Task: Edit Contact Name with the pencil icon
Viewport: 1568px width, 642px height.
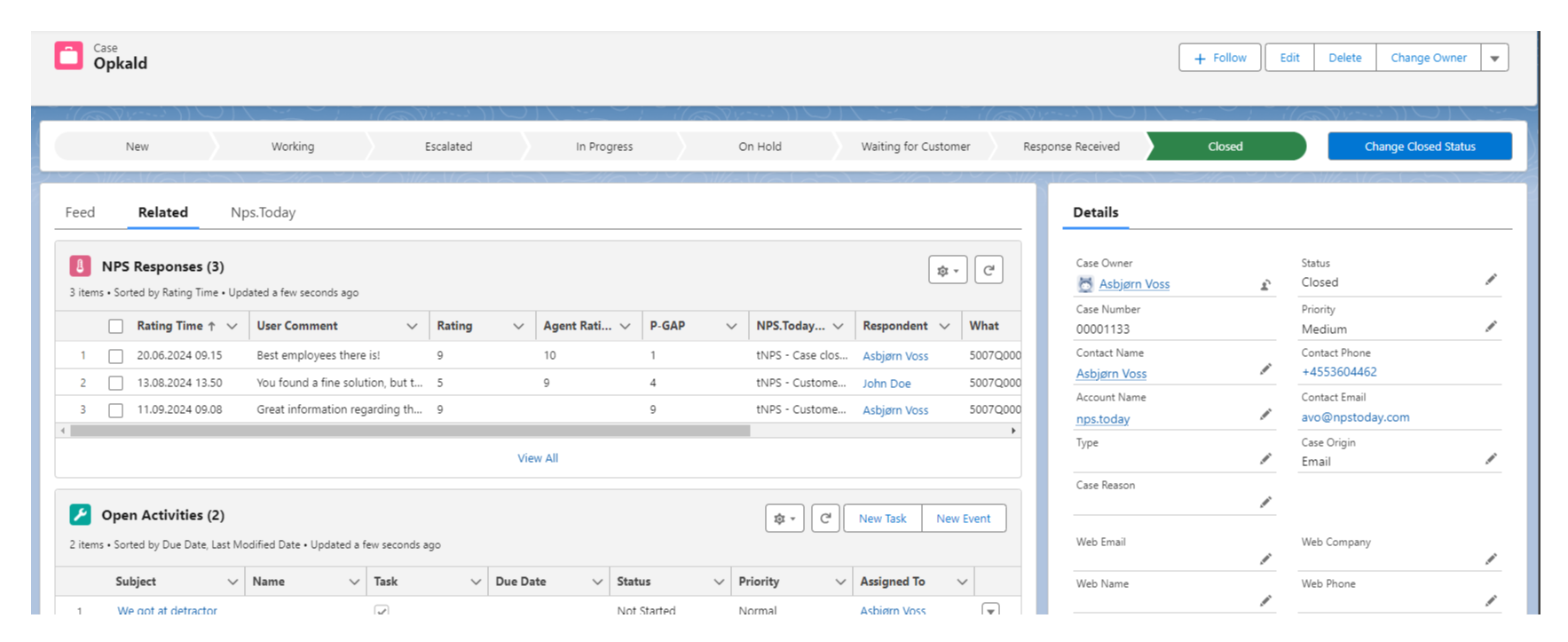Action: point(1265,369)
